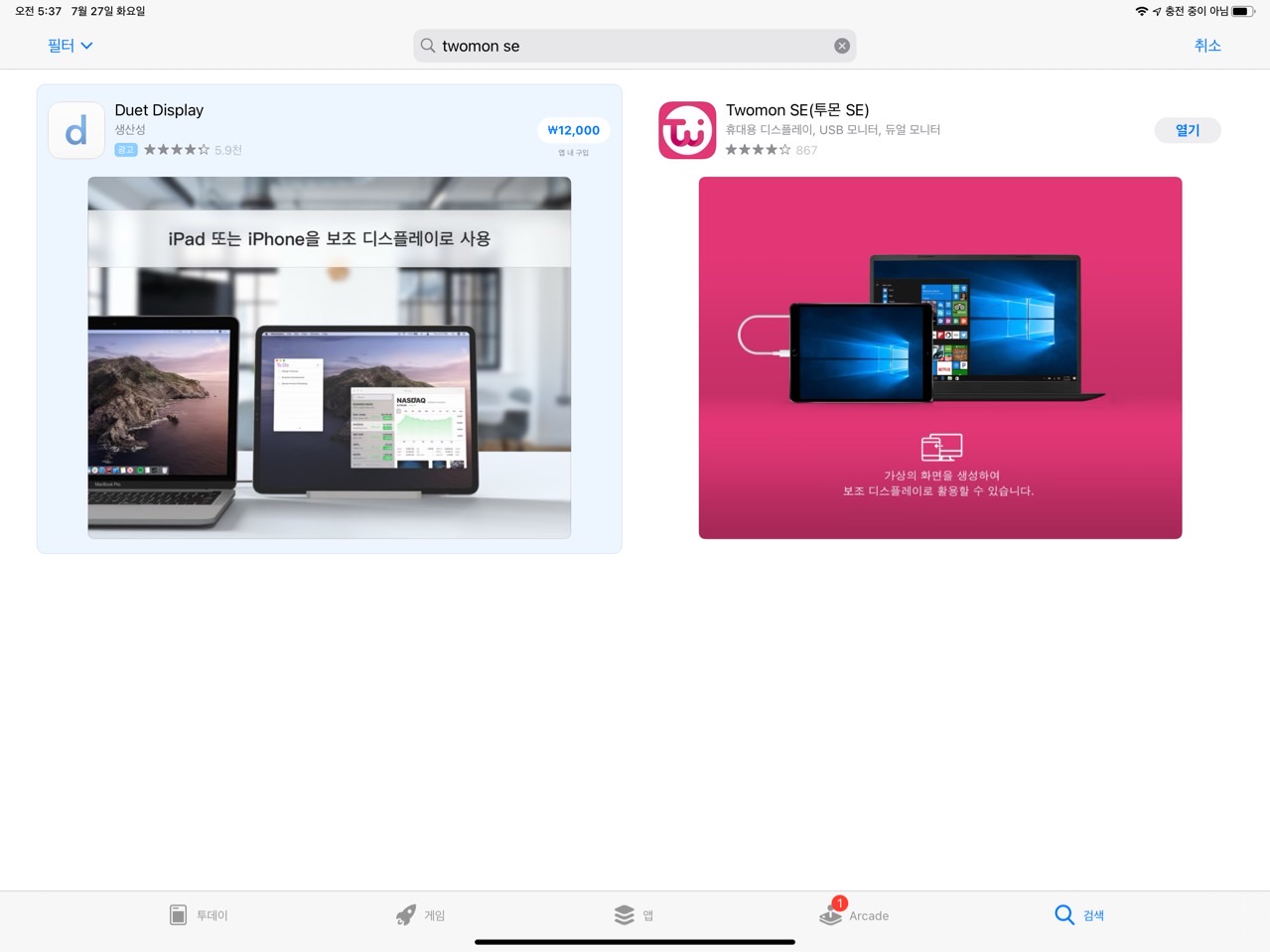Switch to the 게임 tab
The image size is (1270, 952).
click(x=421, y=915)
